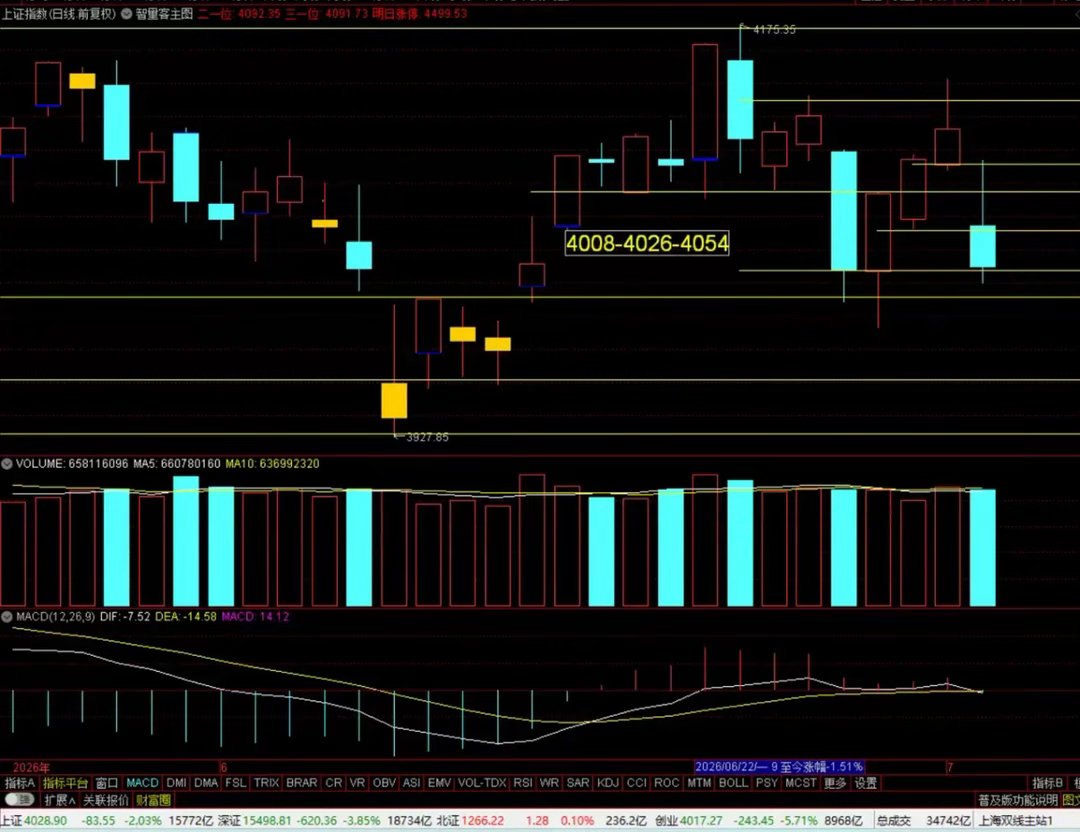Select the BOLL indicator tab

tap(734, 783)
